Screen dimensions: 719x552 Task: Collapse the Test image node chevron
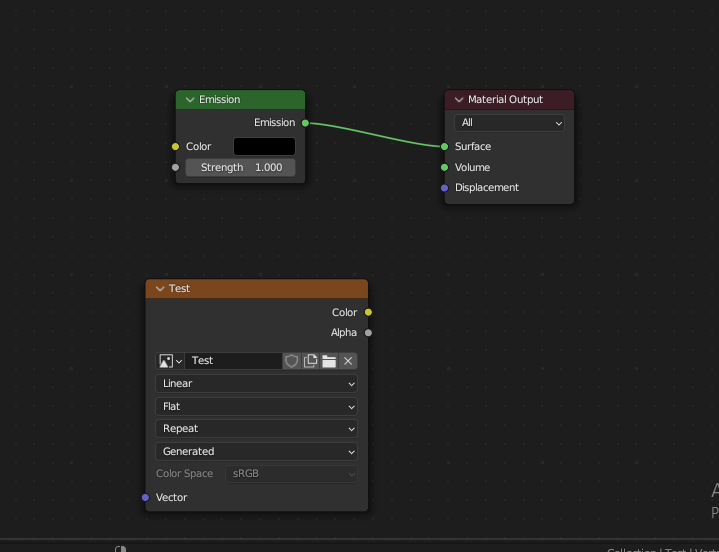160,289
